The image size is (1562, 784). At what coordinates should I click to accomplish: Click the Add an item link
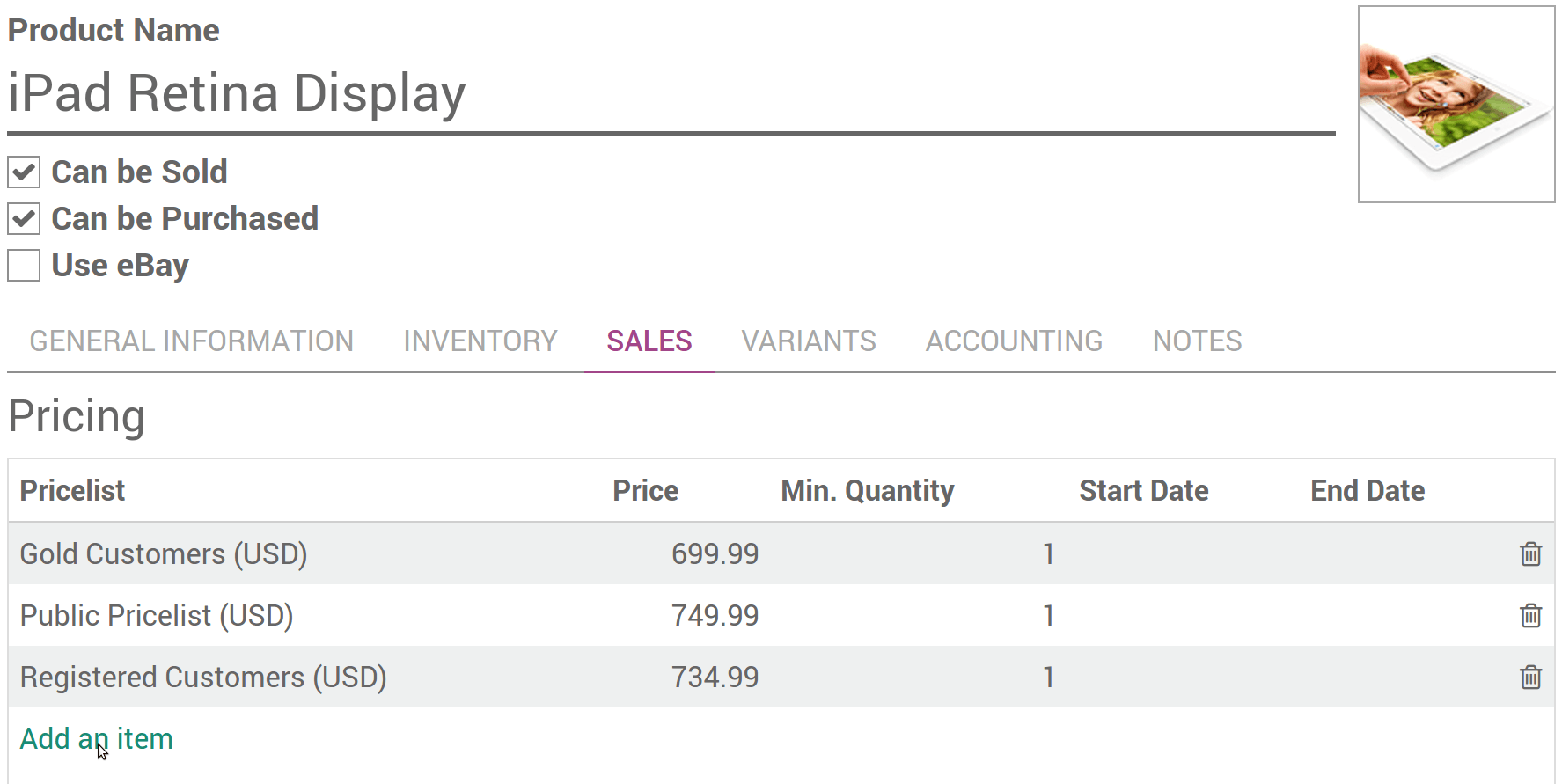96,738
